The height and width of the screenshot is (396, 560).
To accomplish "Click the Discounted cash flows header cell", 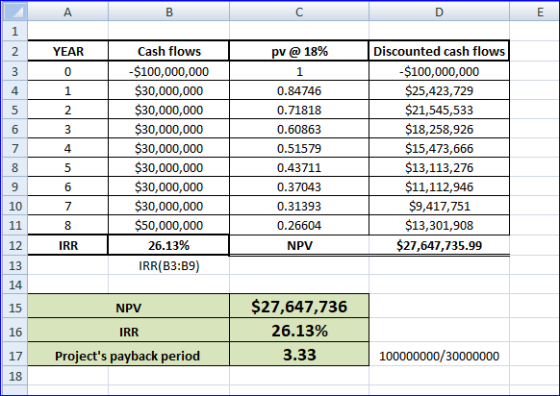I will point(439,51).
